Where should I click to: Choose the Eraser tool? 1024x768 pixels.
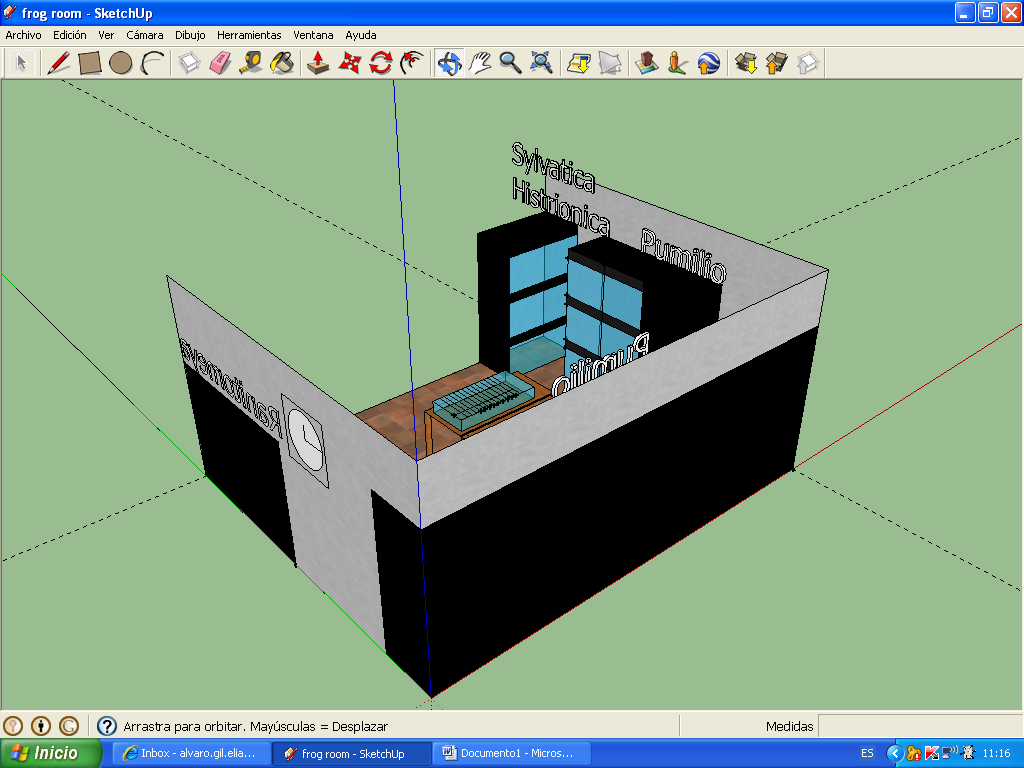tap(220, 63)
